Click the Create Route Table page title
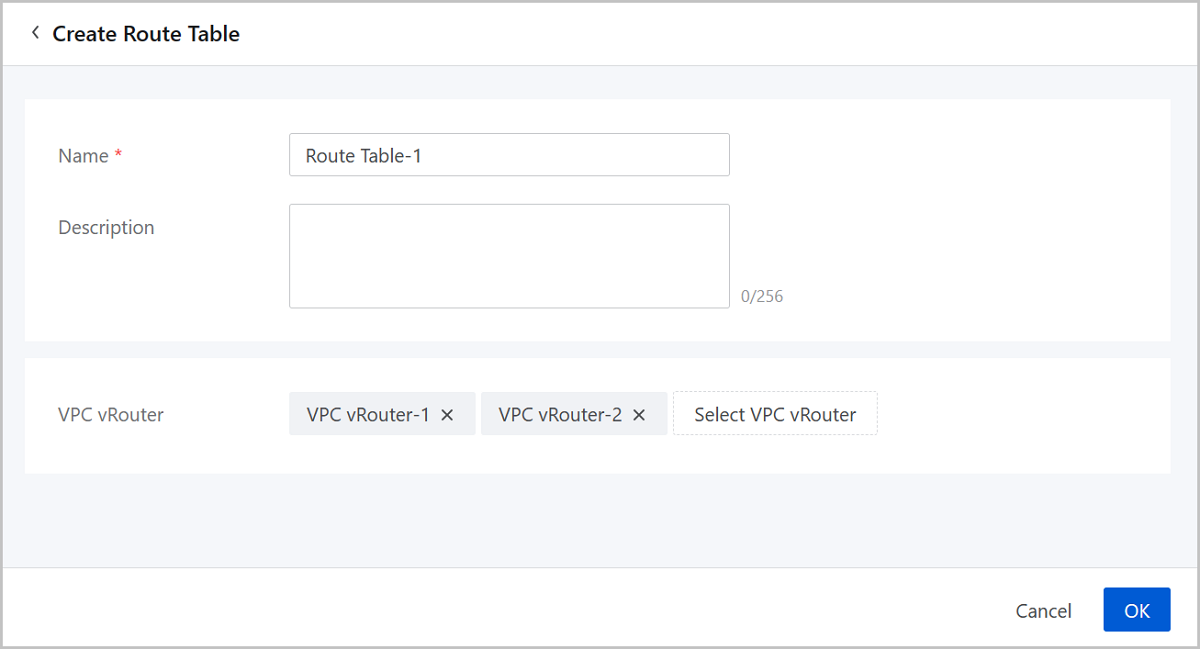 [146, 34]
